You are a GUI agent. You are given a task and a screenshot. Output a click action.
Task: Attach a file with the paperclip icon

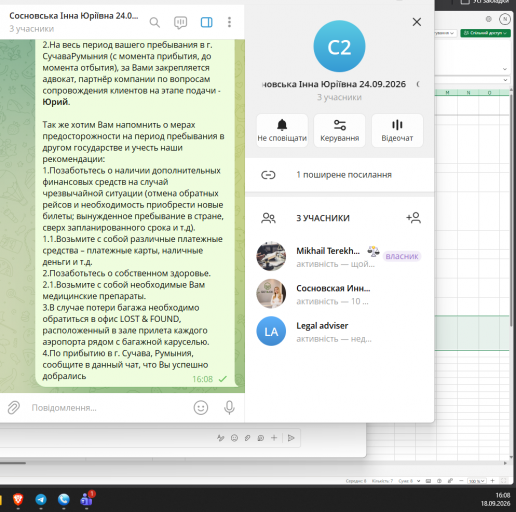coord(14,408)
